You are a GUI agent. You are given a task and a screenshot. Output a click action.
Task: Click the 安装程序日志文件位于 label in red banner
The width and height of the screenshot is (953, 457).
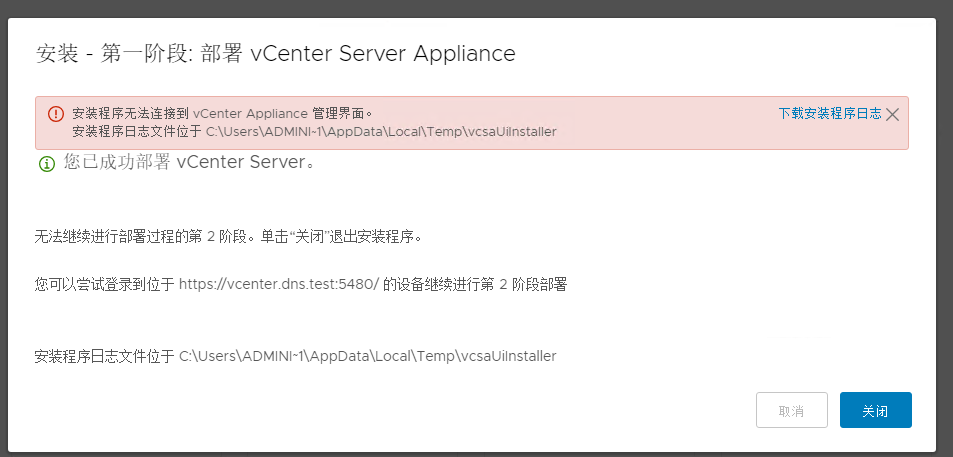137,131
